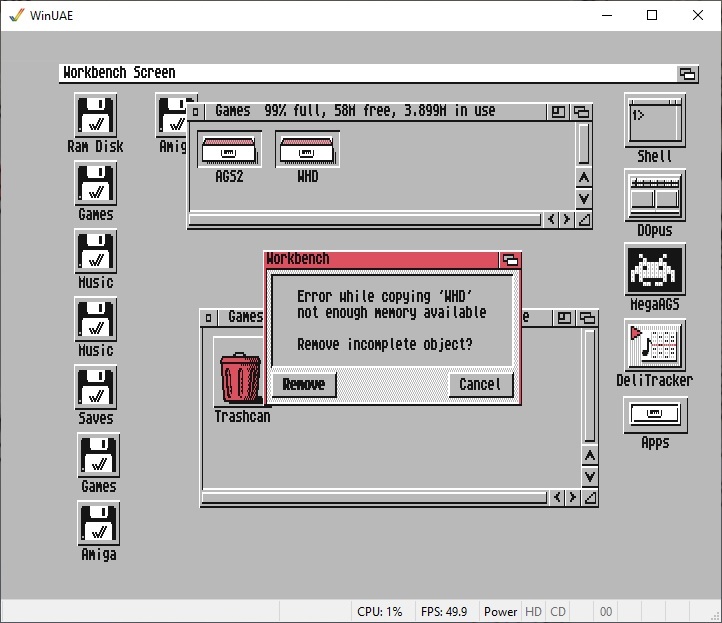Open the Ram Disk icon
This screenshot has height=623, width=722.
coord(95,115)
